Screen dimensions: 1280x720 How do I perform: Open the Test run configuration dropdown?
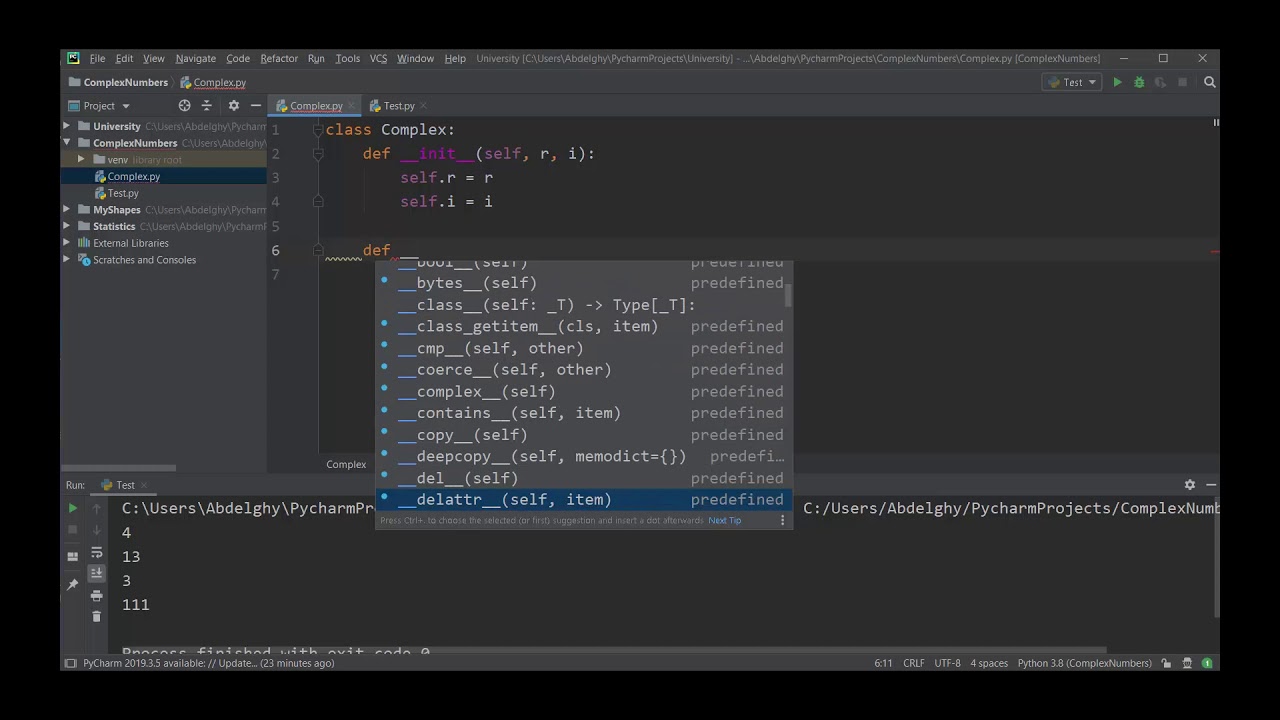pos(1072,82)
